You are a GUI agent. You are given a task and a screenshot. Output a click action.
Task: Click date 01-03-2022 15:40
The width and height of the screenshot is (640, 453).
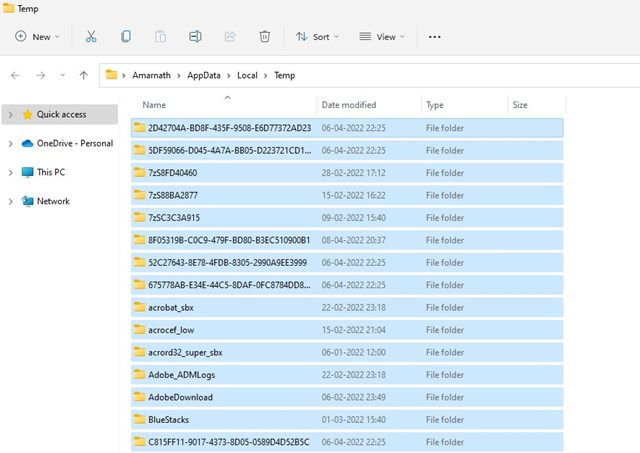click(353, 420)
